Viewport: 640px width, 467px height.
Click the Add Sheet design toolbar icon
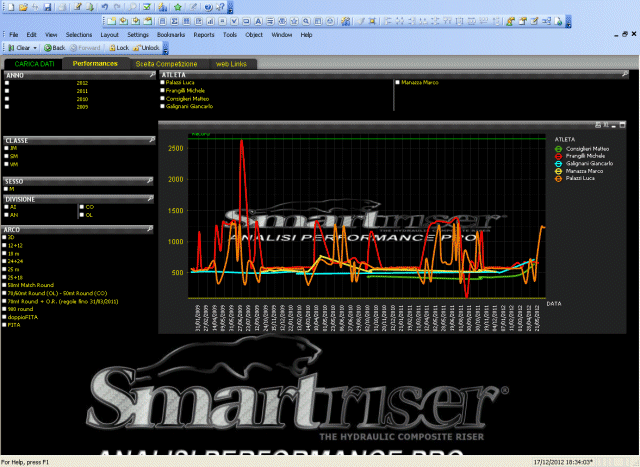coord(111,21)
